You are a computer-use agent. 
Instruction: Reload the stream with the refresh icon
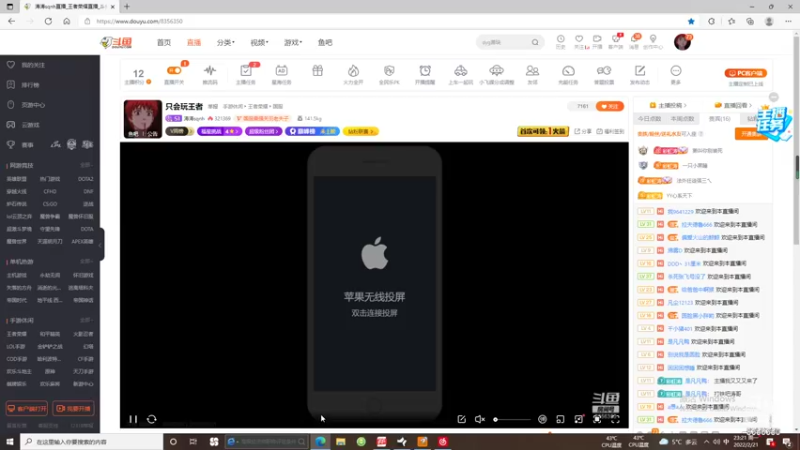click(152, 419)
